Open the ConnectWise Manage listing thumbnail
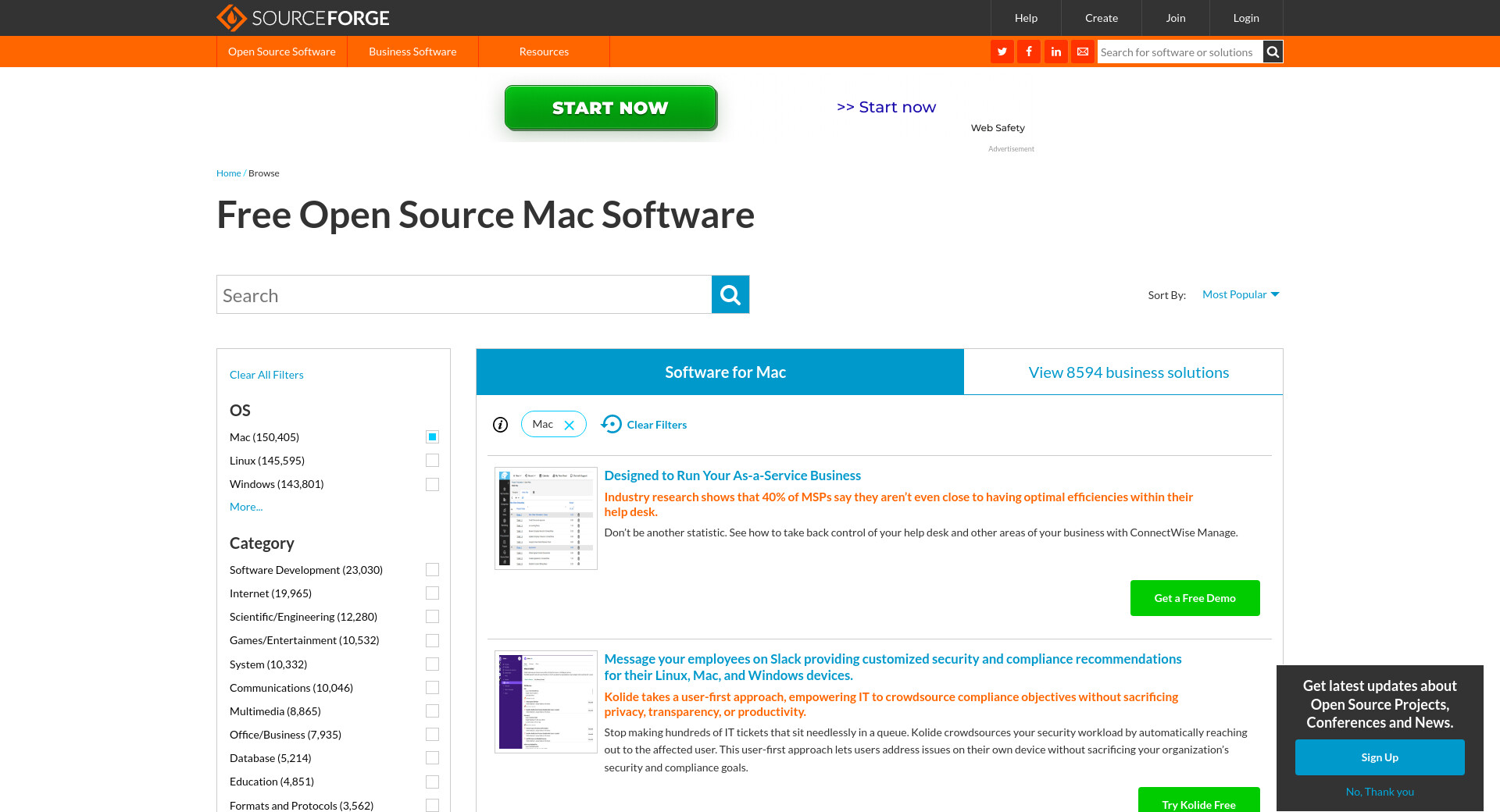 tap(546, 518)
